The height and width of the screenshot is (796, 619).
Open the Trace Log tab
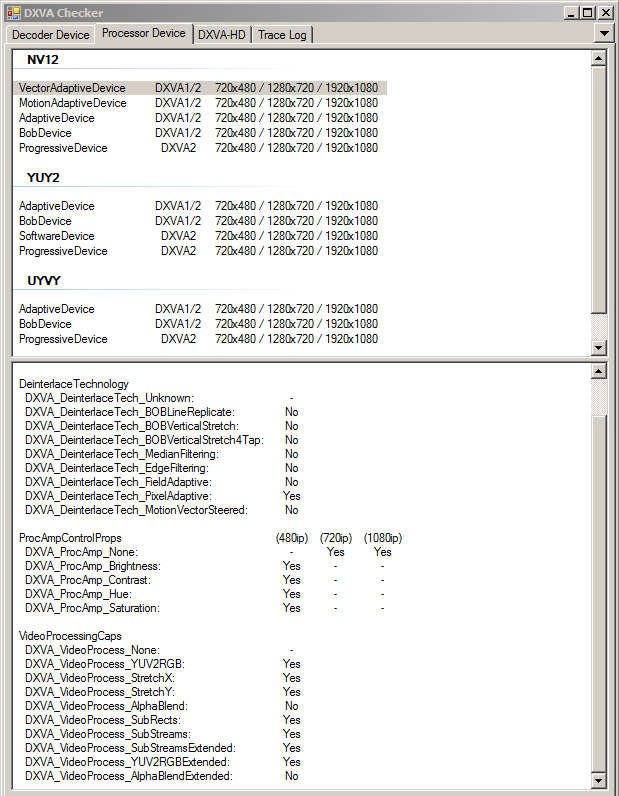click(x=282, y=35)
